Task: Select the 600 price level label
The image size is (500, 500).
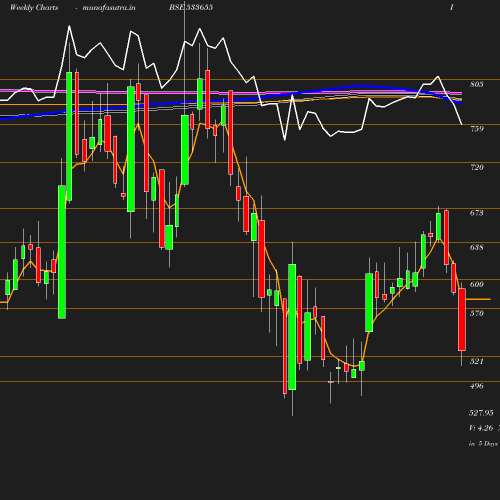Action: pos(477,284)
